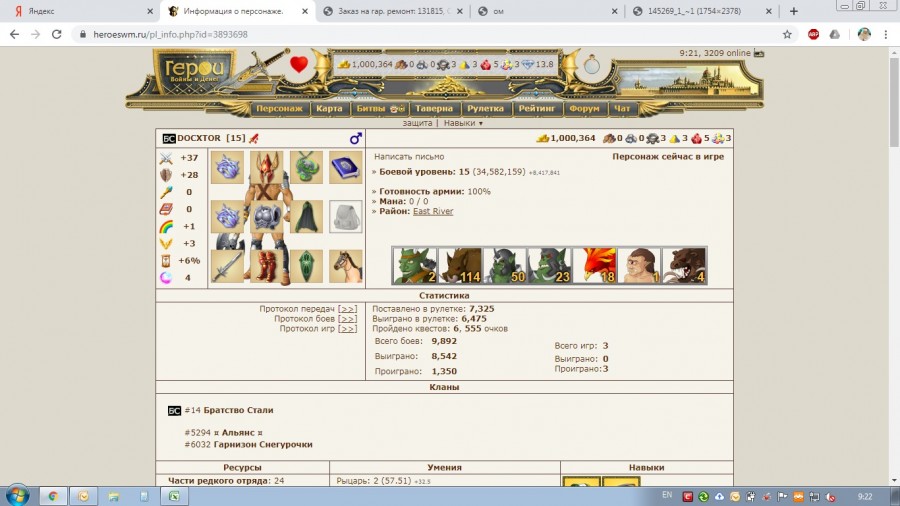This screenshot has width=900, height=506.
Task: Open the empty backpack slot
Action: pyautogui.click(x=346, y=216)
